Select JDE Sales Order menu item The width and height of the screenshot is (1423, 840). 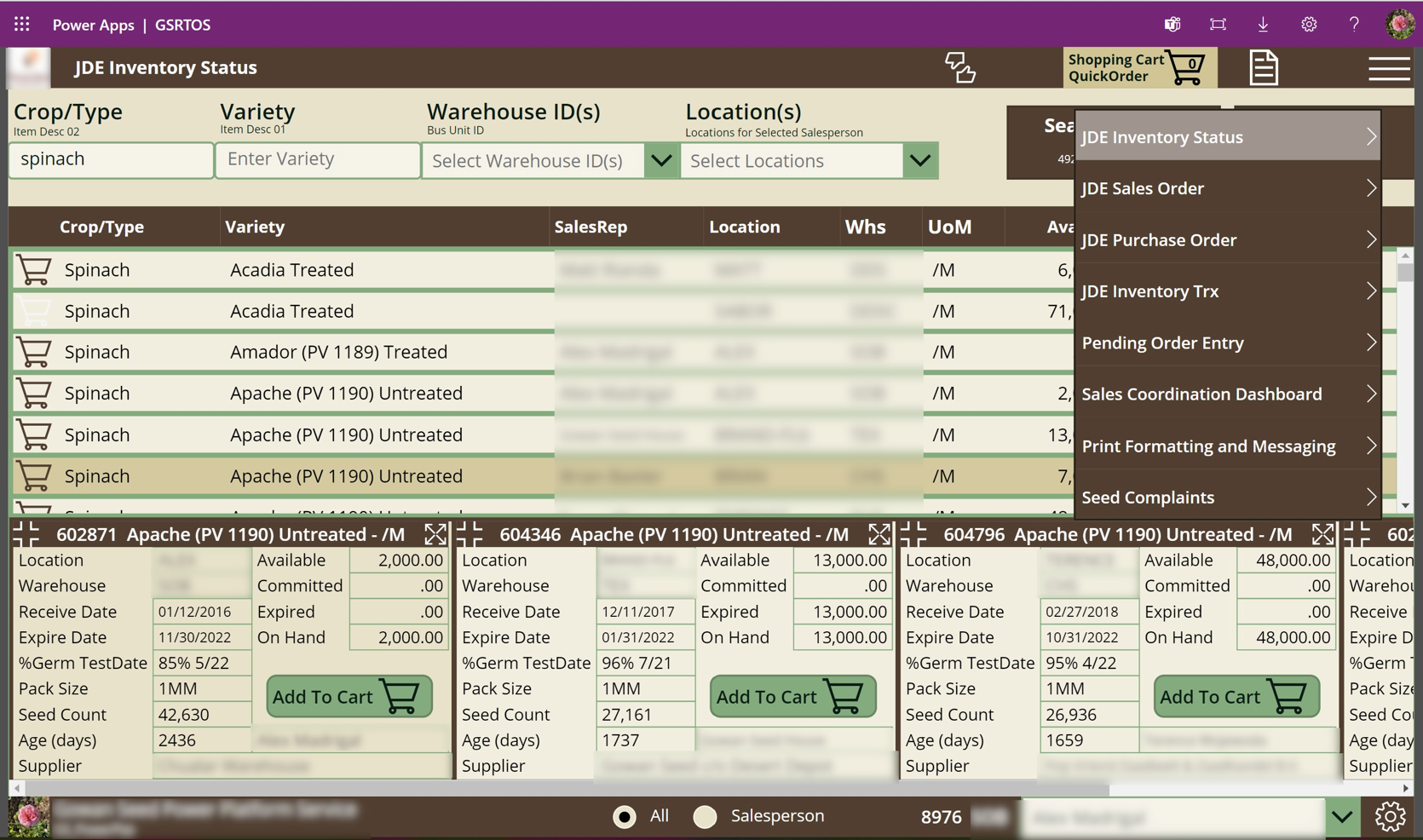(1228, 188)
